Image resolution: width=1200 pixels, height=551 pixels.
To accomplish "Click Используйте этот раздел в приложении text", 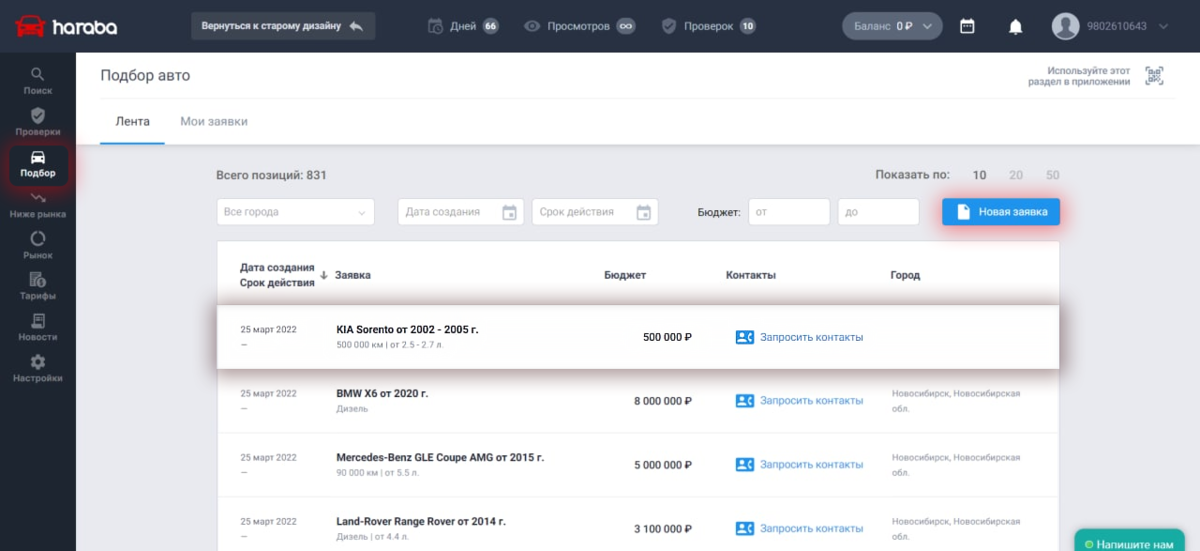I will point(1079,76).
